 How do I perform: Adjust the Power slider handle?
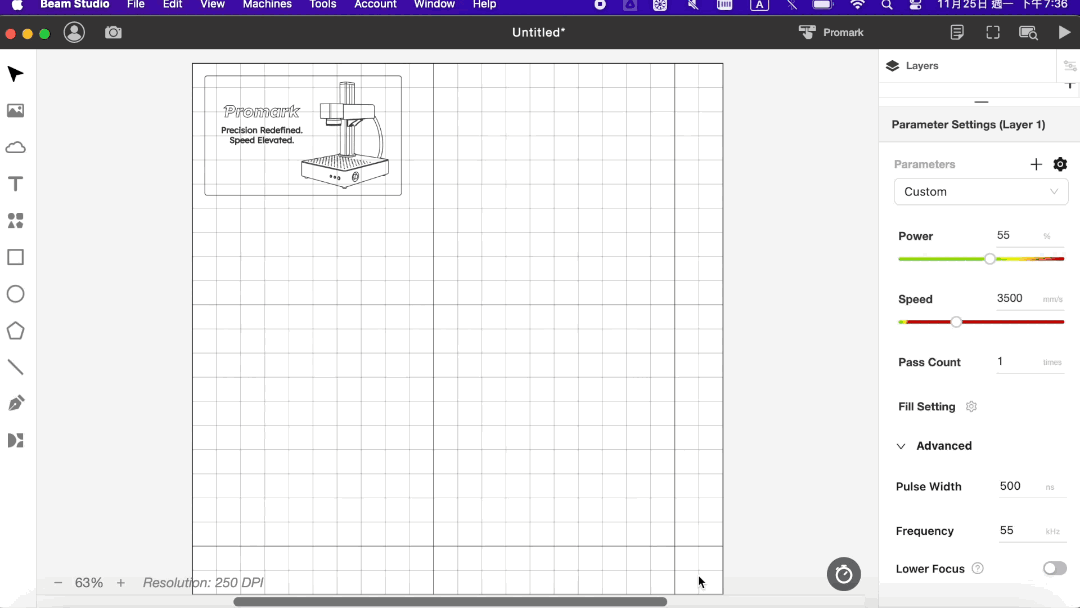pos(990,259)
